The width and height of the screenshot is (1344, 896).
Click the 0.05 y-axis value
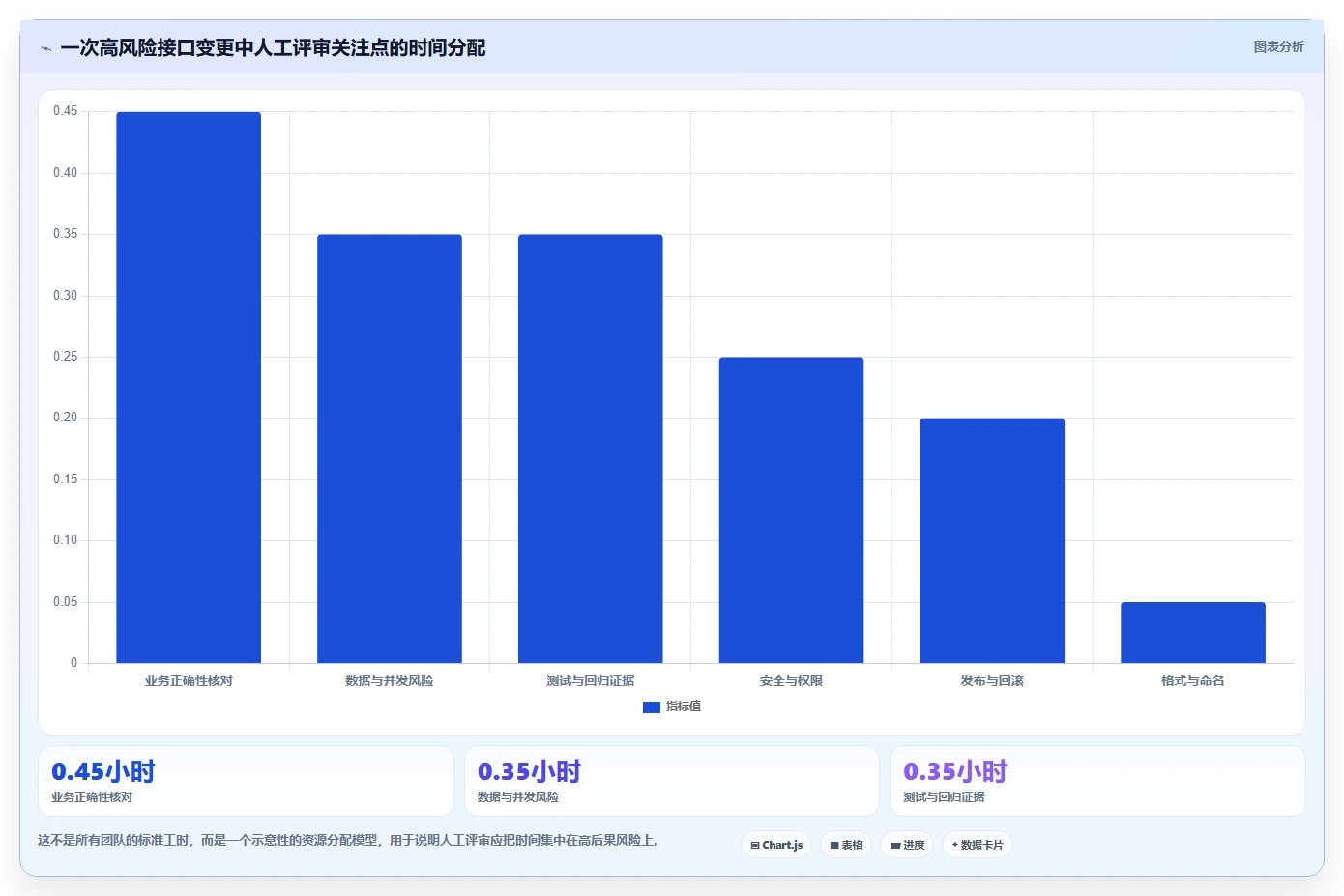[65, 602]
